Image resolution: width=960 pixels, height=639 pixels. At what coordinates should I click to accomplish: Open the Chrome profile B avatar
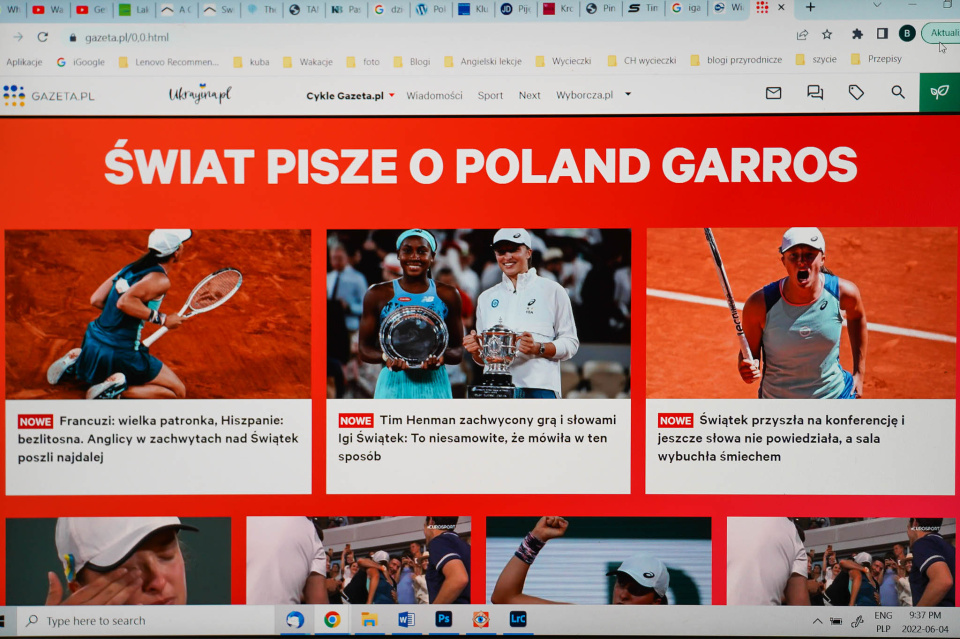tap(907, 33)
